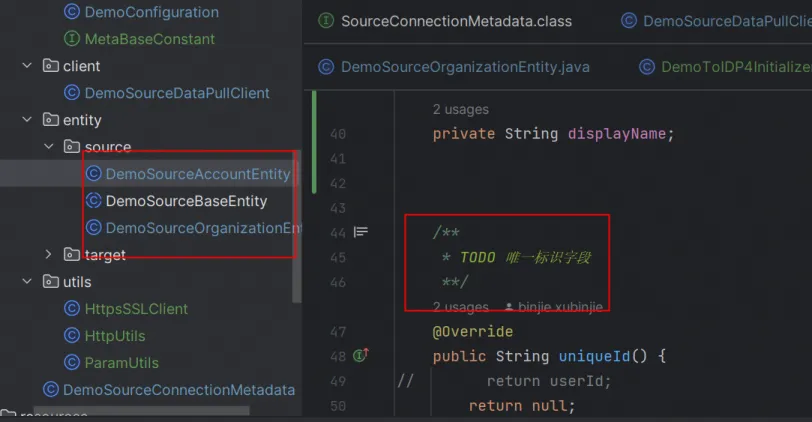812x422 pixels.
Task: Click DemoSourceOrganizationEntity tree class icon
Action: (93, 227)
